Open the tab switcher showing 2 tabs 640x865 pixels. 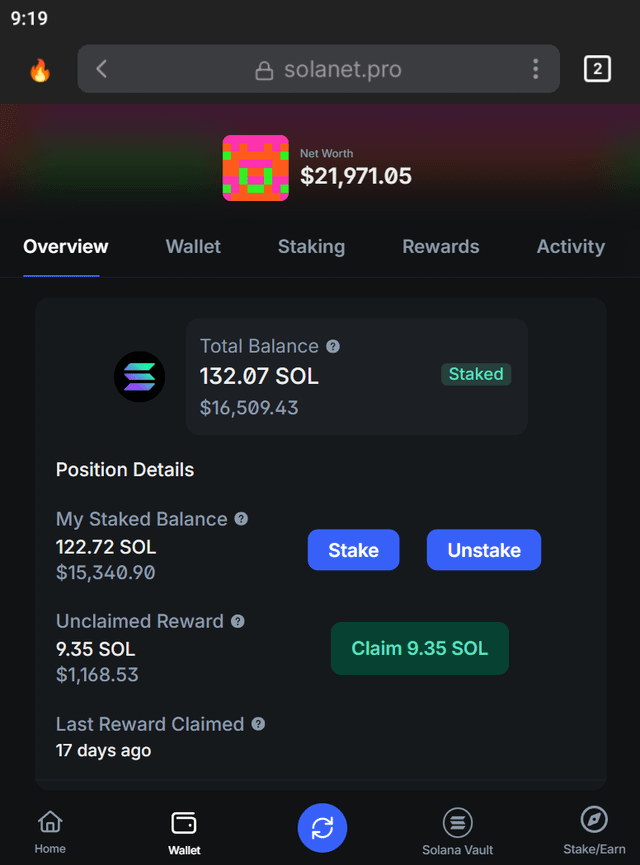pos(597,69)
